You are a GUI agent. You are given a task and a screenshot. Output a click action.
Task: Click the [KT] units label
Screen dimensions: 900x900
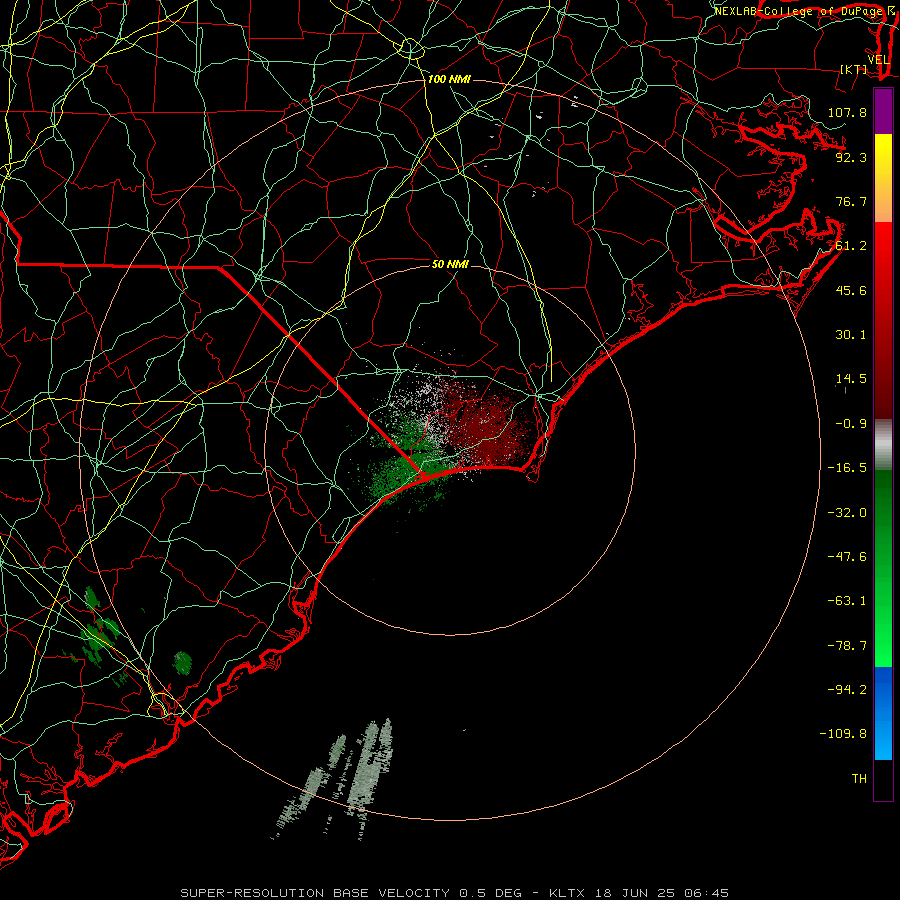(x=854, y=69)
